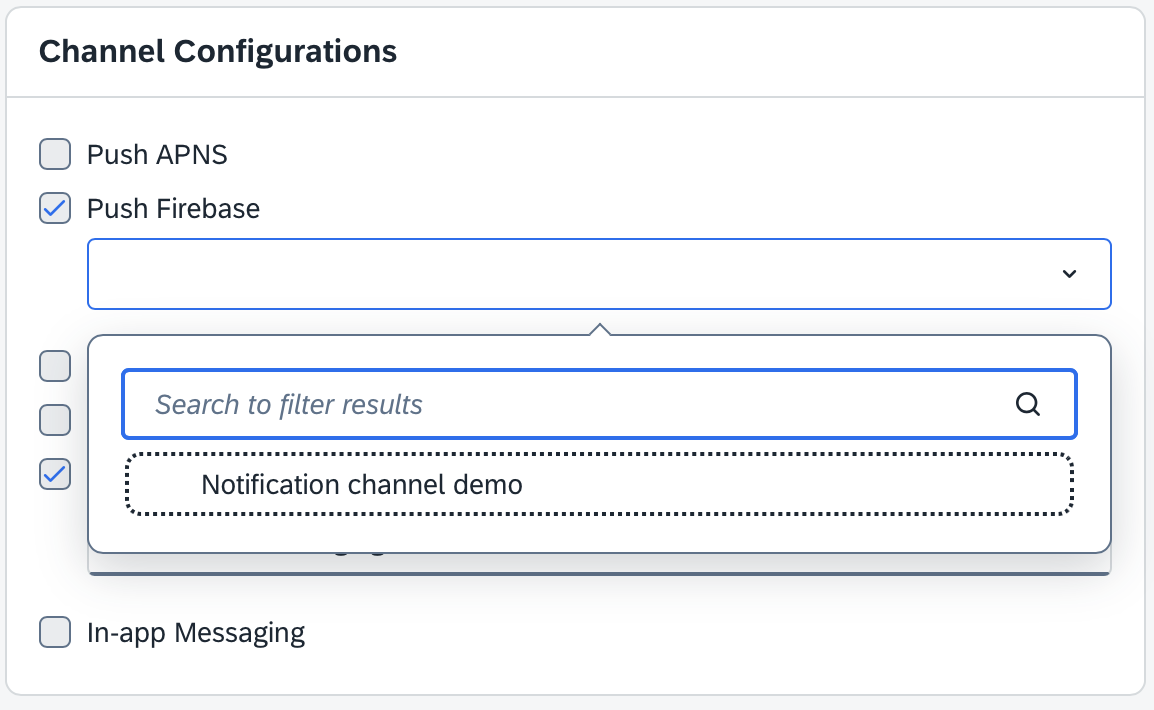Click the magnifying glass search icon

click(x=1027, y=404)
